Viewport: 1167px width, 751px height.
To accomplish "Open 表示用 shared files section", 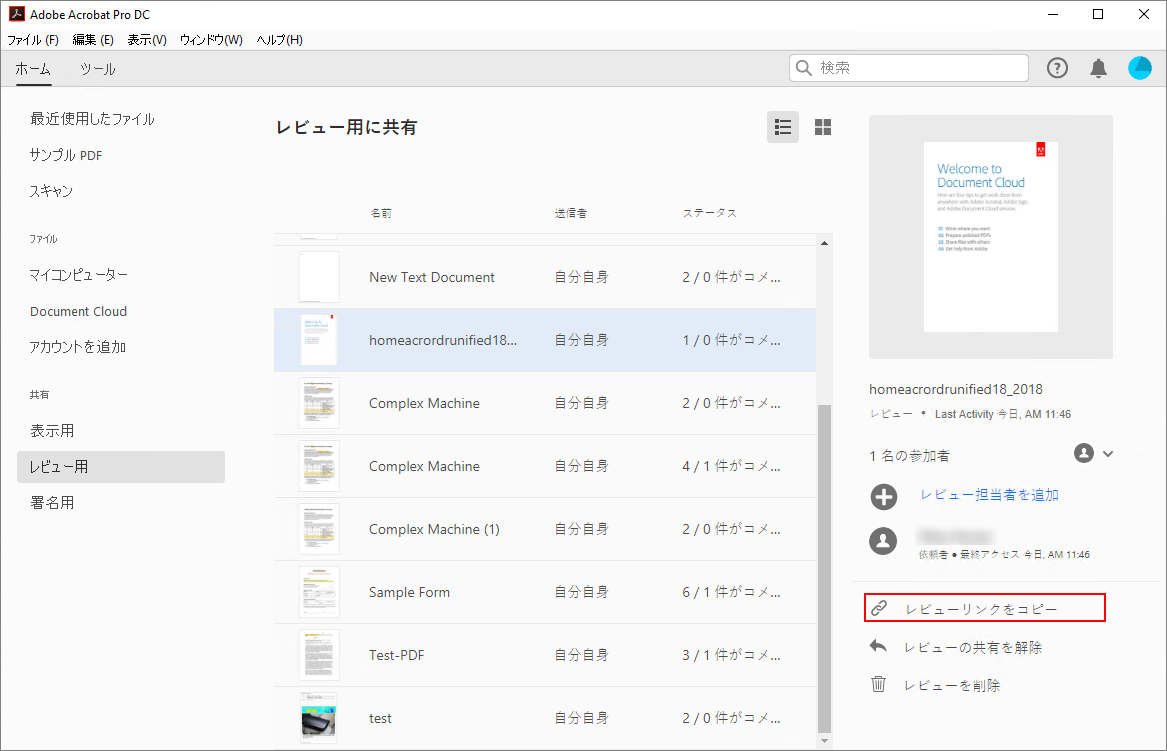I will click(x=52, y=431).
